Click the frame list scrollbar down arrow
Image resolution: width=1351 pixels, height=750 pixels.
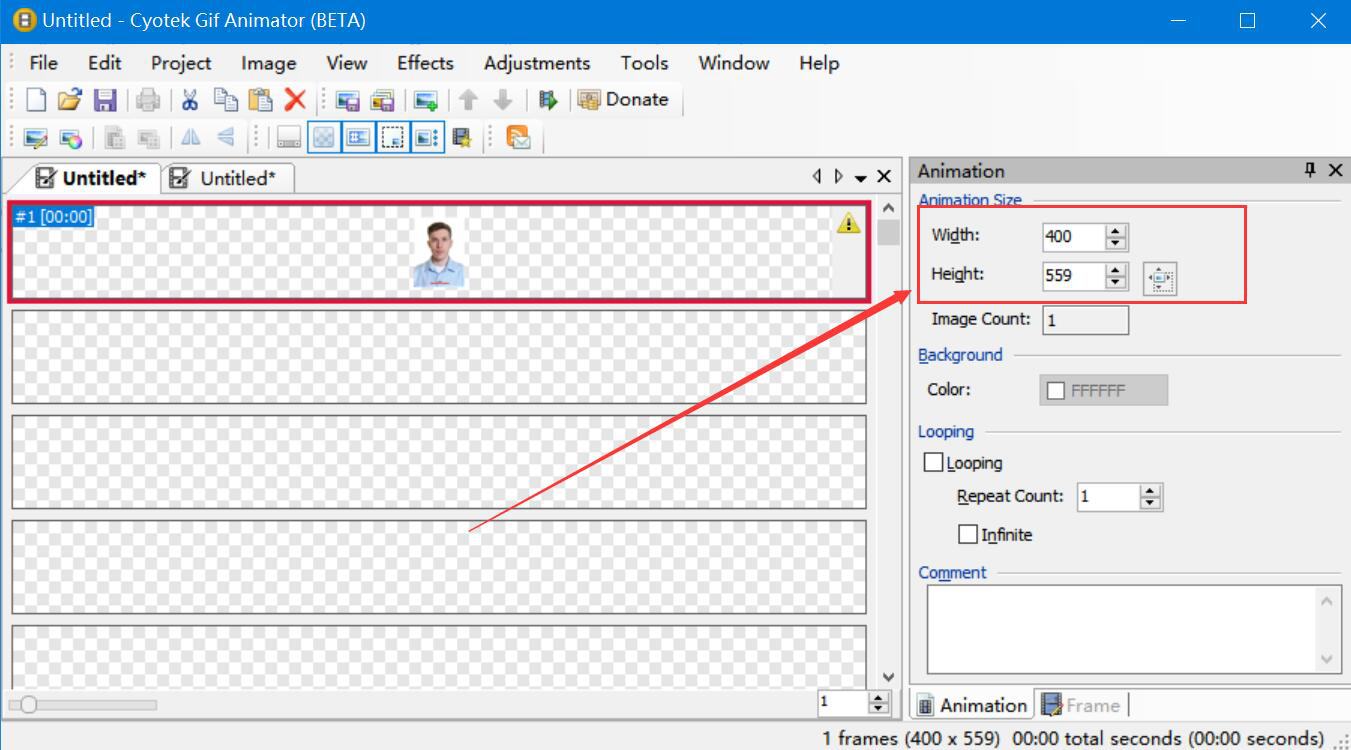pyautogui.click(x=886, y=677)
